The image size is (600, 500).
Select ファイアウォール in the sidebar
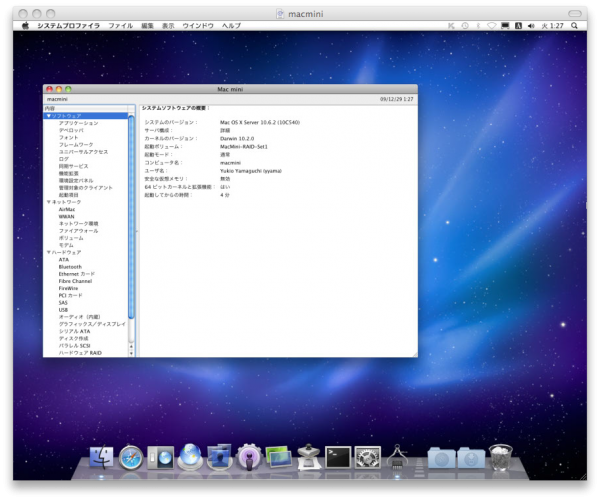pyautogui.click(x=78, y=231)
